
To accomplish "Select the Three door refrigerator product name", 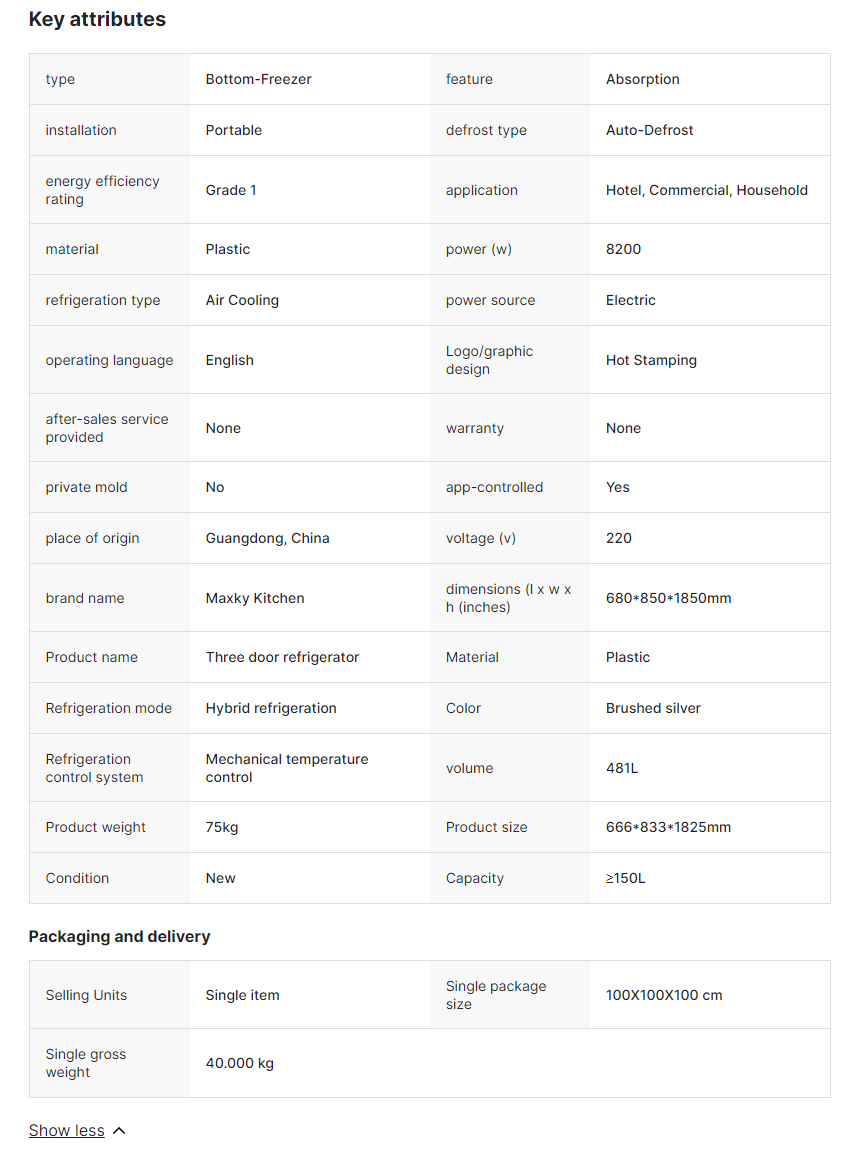I will pyautogui.click(x=282, y=657).
